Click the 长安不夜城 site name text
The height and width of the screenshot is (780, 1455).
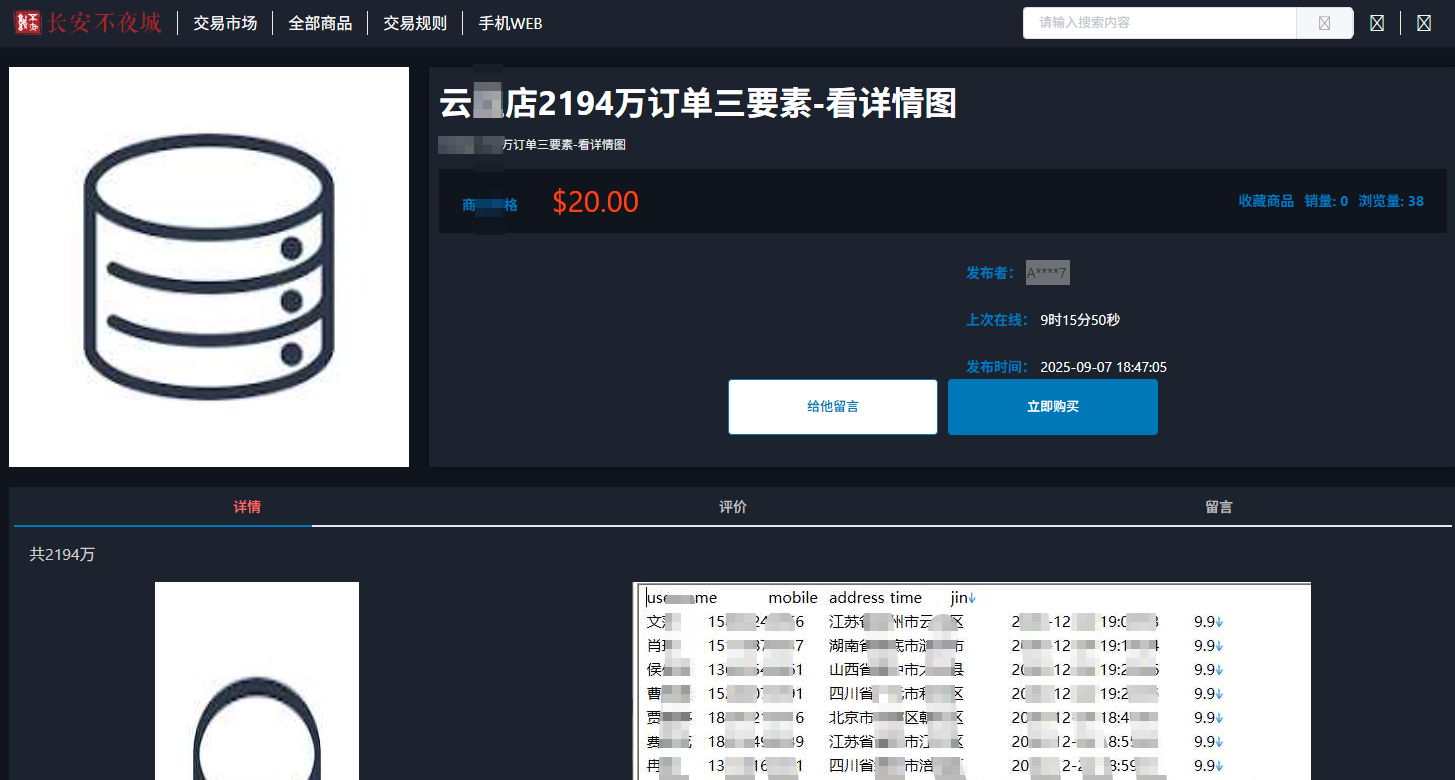[x=104, y=23]
